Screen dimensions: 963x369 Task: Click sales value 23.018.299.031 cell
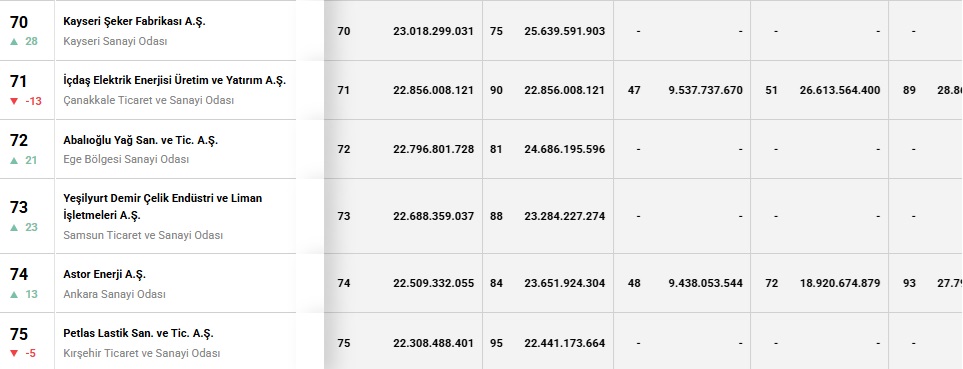[433, 31]
